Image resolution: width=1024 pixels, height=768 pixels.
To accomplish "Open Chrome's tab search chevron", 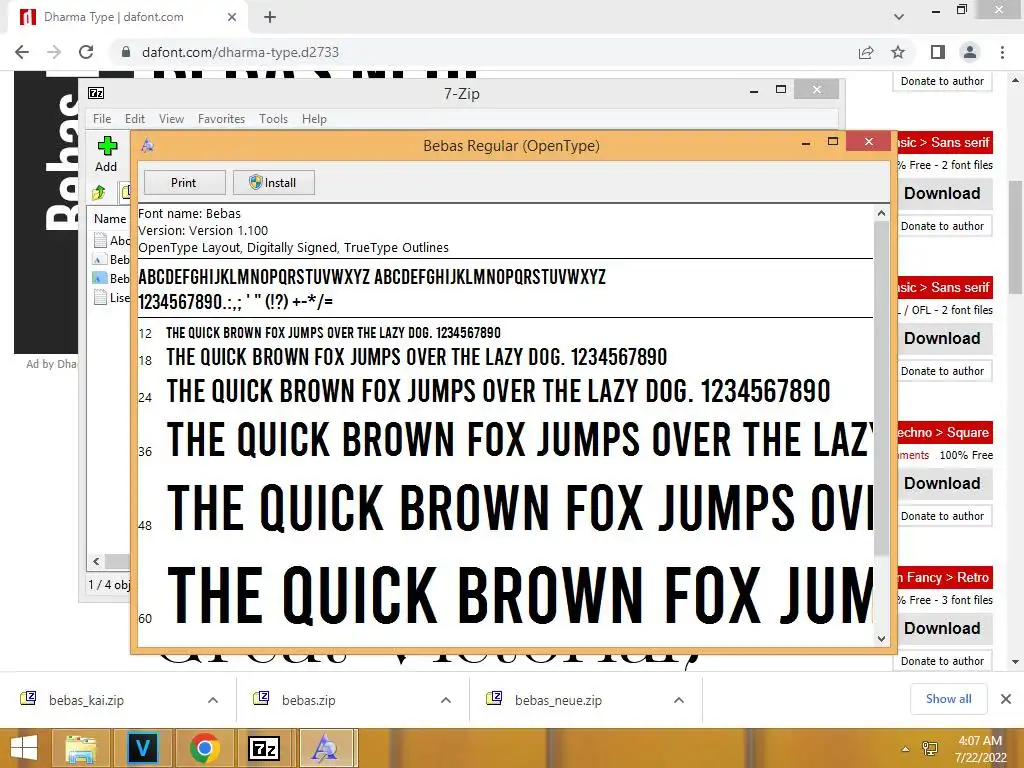I will pos(899,17).
